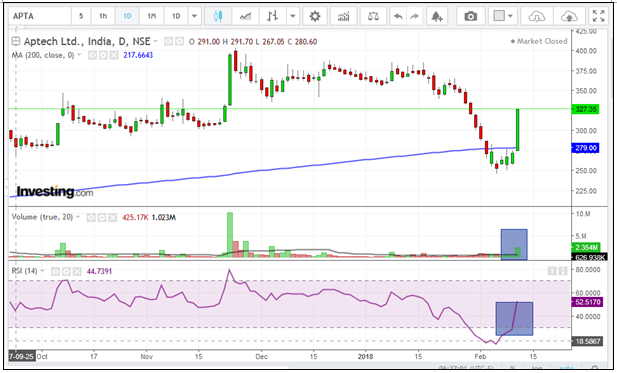Open the Volume indicator settings
The height and width of the screenshot is (373, 617).
click(x=102, y=217)
